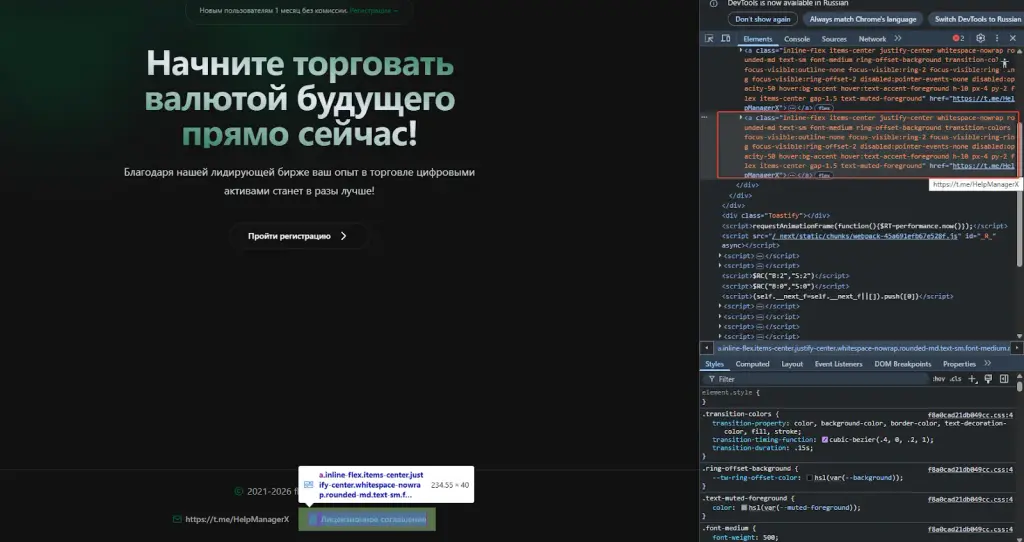Activate the element inspector picker icon
1024x542 pixels.
point(709,39)
